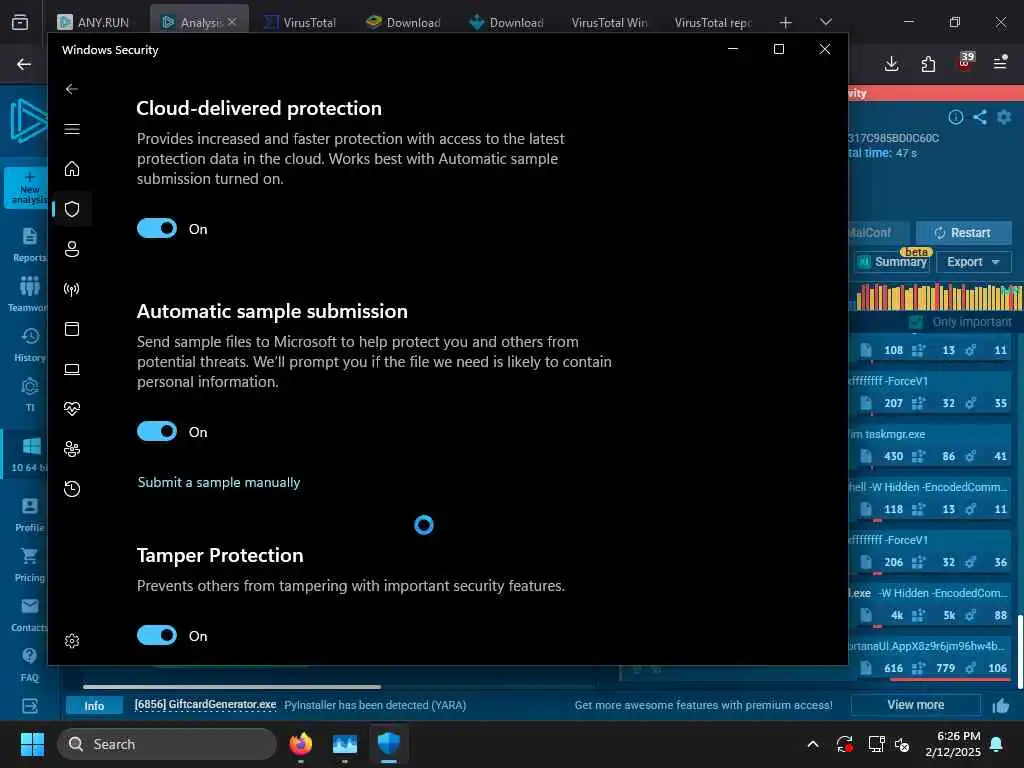This screenshot has height=768, width=1024.
Task: Toggle the Only important checkbox
Action: tap(916, 322)
